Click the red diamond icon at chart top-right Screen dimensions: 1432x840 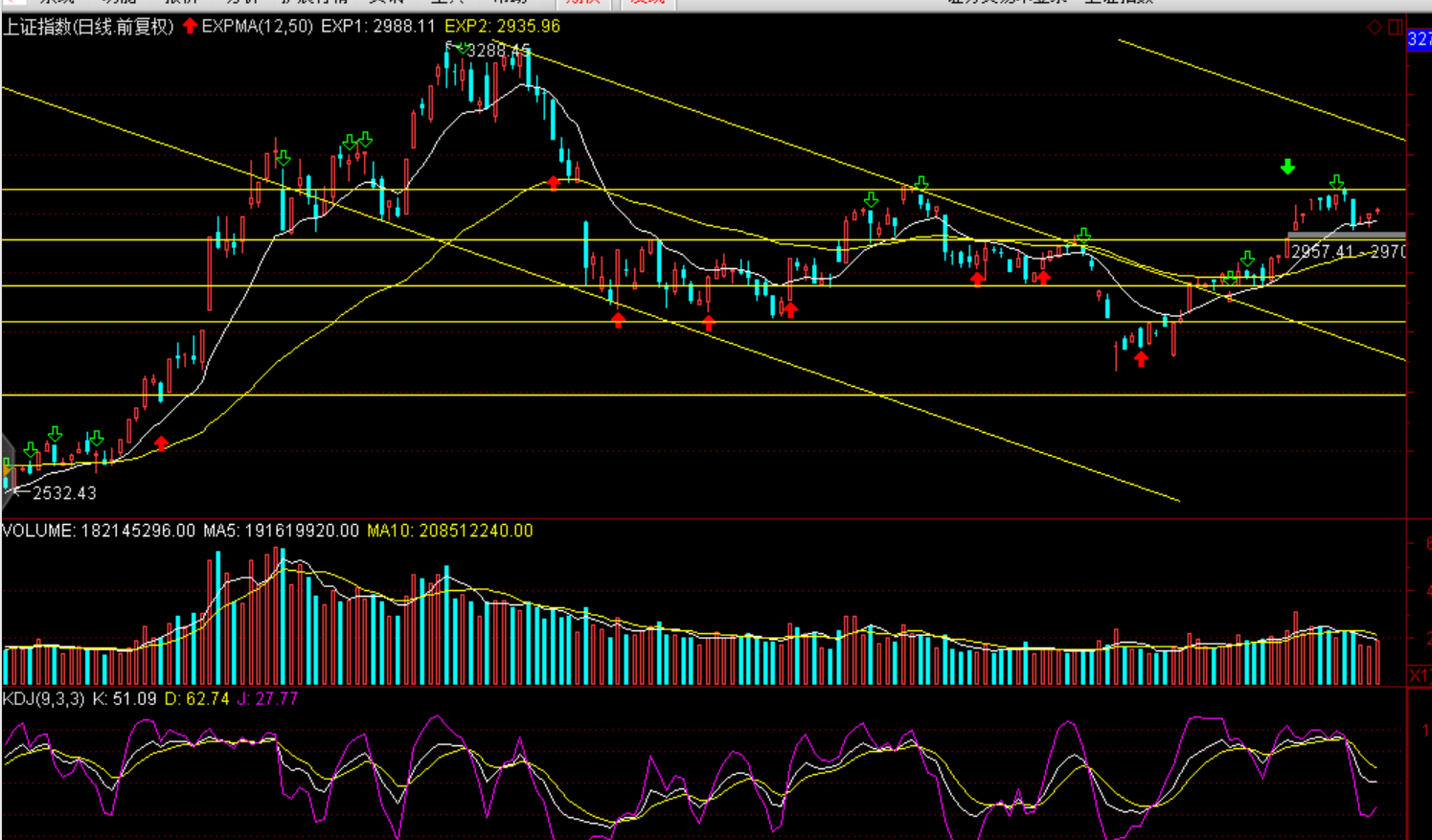click(1375, 27)
